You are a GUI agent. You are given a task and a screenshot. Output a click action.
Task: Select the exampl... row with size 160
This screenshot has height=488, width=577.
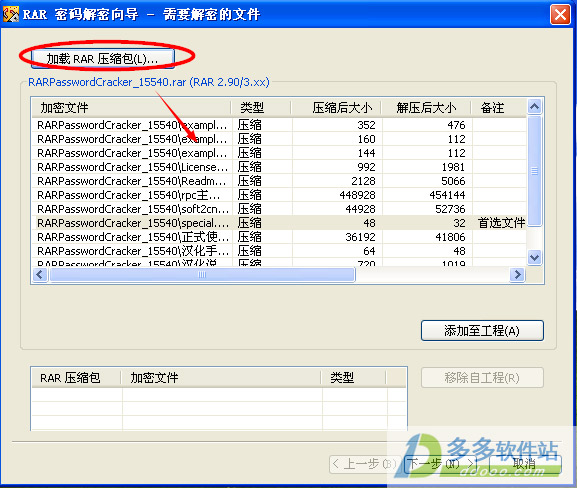279,139
